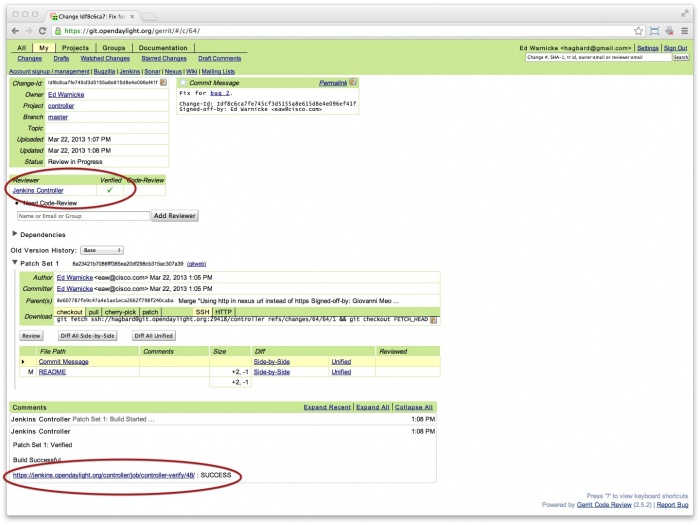This screenshot has width=700, height=525.
Task: Open the jenkins controller-verify build link
Action: click(x=104, y=475)
